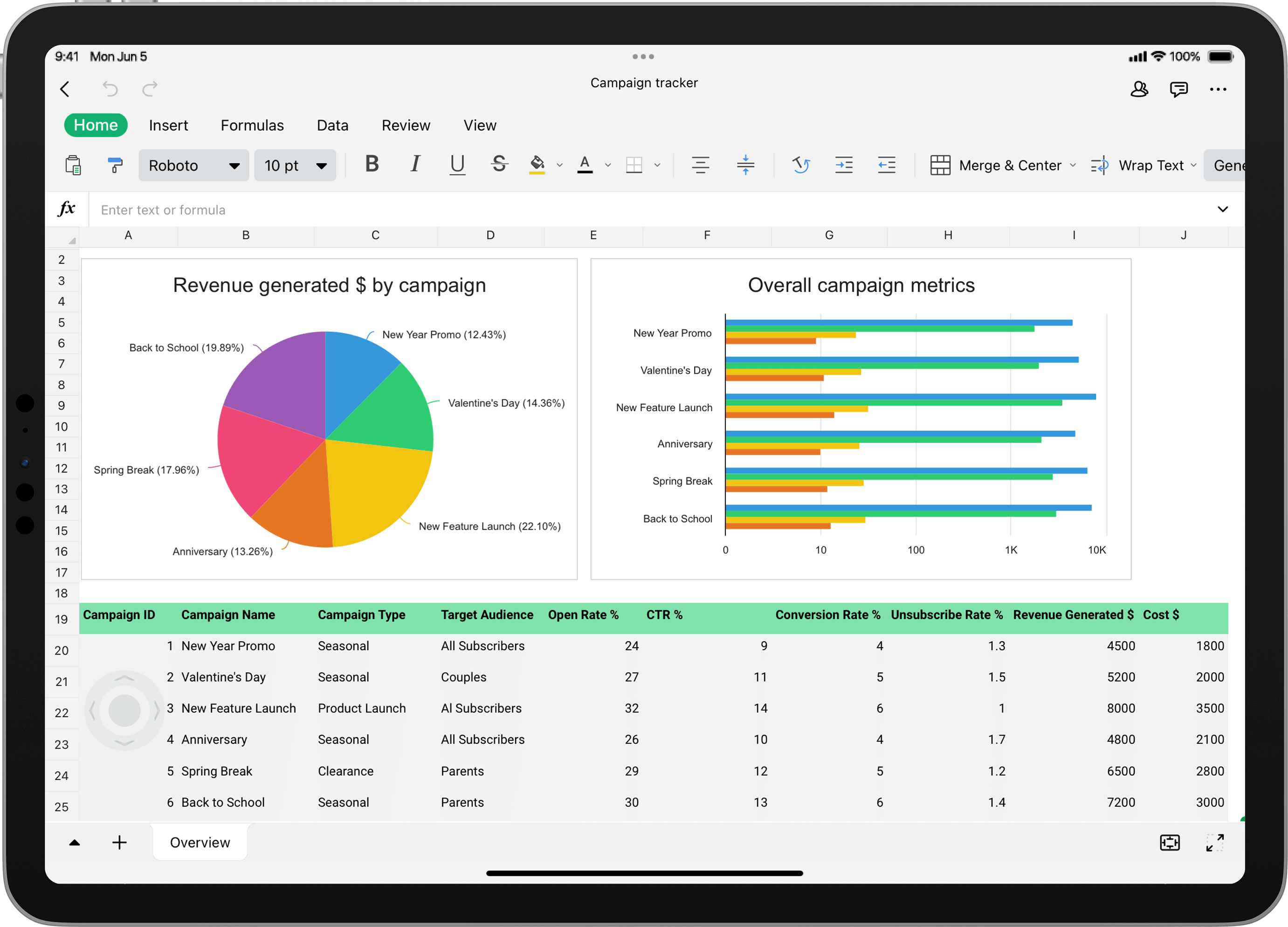The width and height of the screenshot is (1288, 927).
Task: Click the strikethrough icon
Action: (499, 165)
